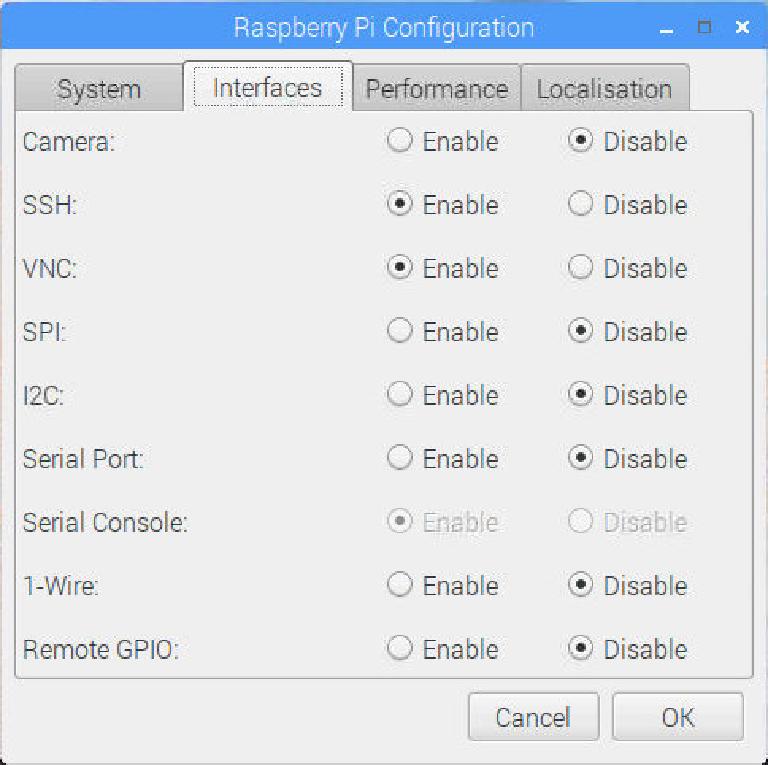Disable the SSH interface
Viewport: 768px width, 765px height.
[x=581, y=205]
